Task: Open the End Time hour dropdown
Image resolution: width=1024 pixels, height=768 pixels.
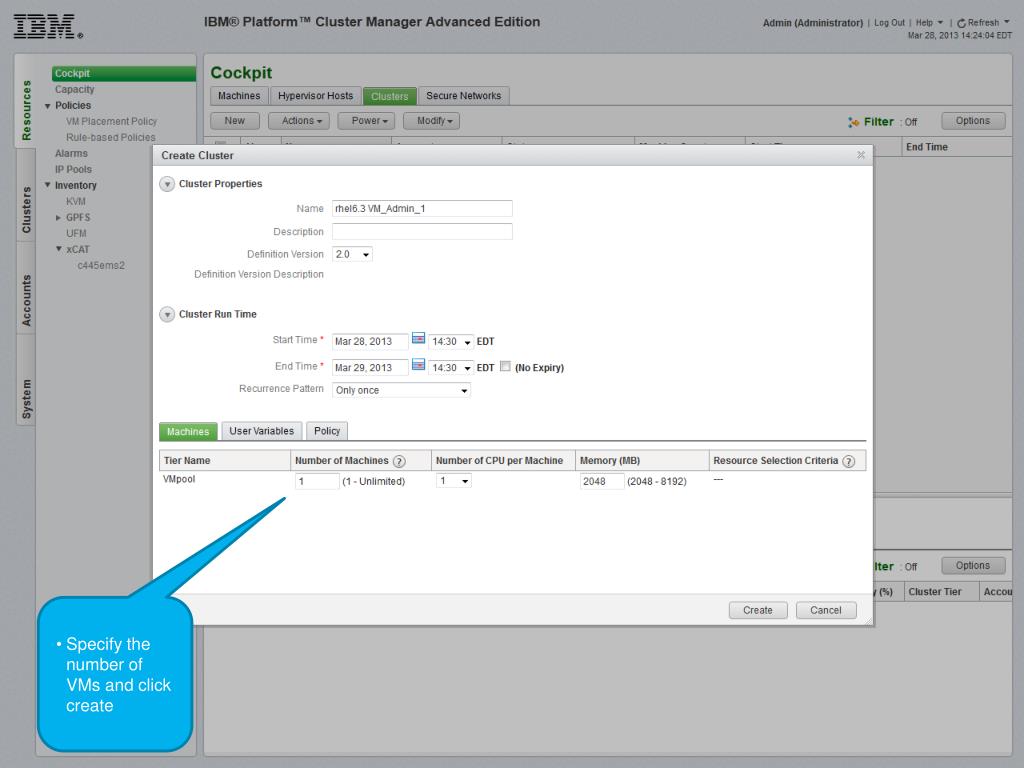Action: pos(451,368)
